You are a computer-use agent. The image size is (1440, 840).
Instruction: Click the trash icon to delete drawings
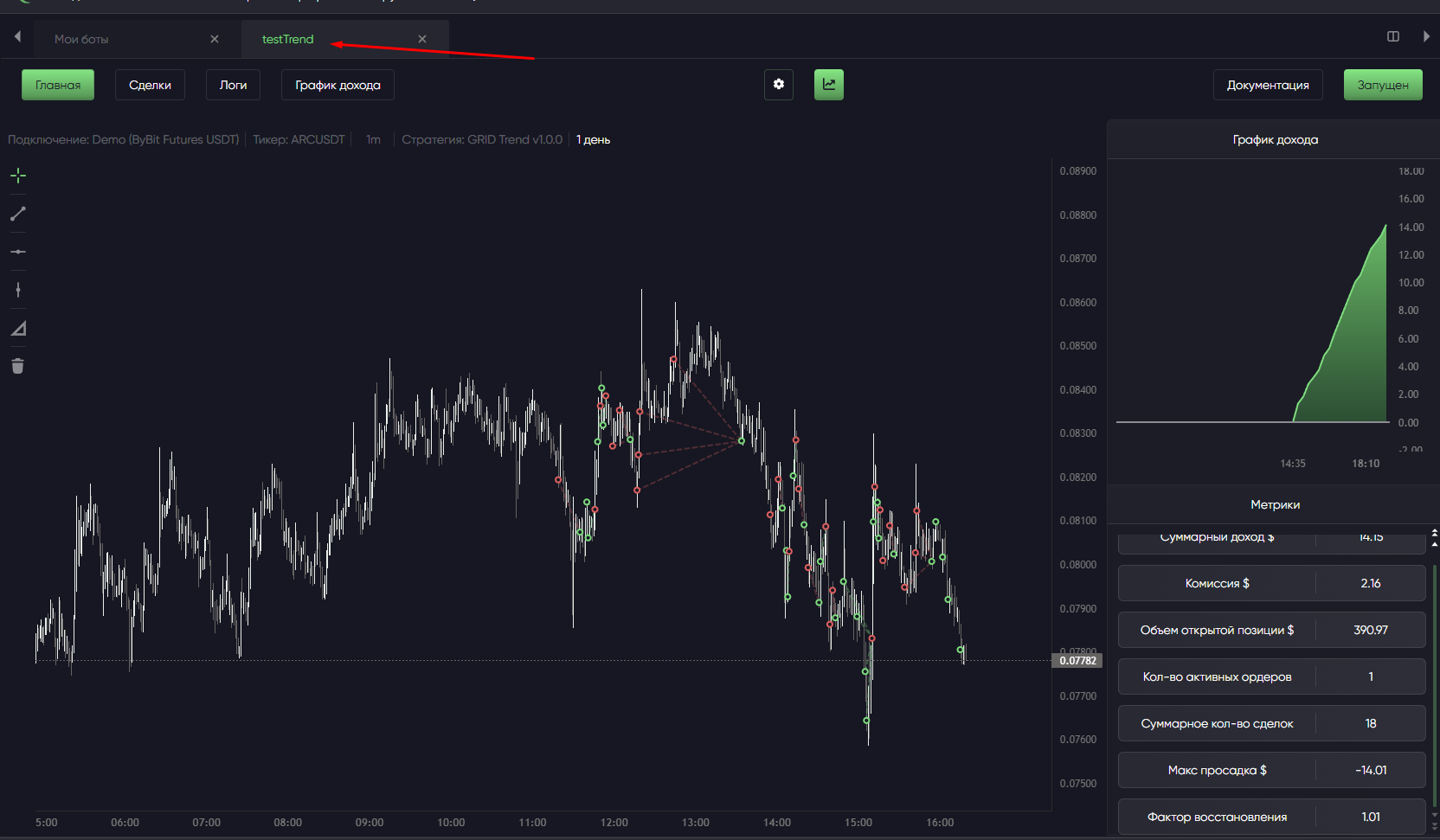pyautogui.click(x=18, y=366)
